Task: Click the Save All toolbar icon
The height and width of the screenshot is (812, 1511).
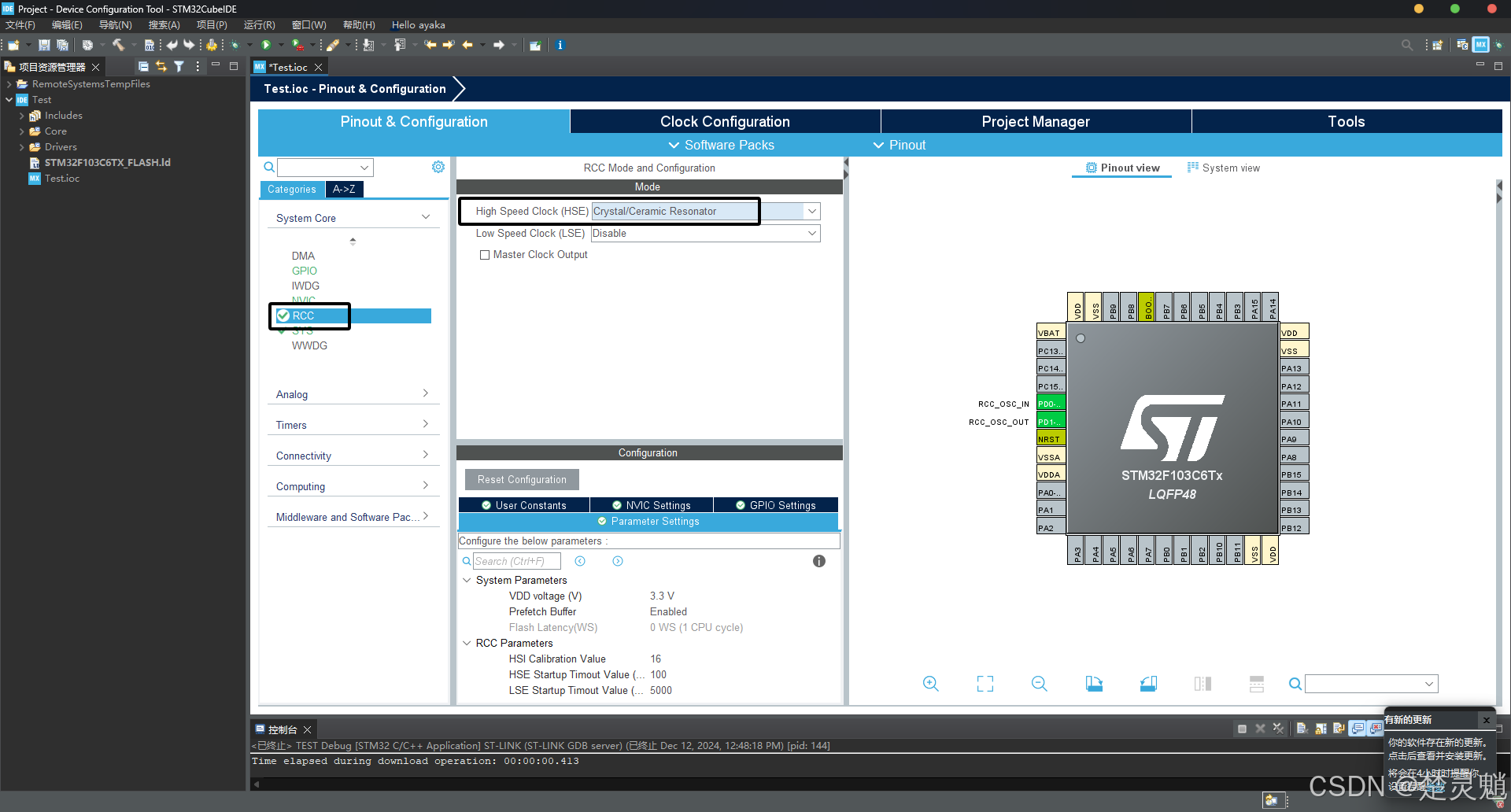Action: pyautogui.click(x=62, y=45)
